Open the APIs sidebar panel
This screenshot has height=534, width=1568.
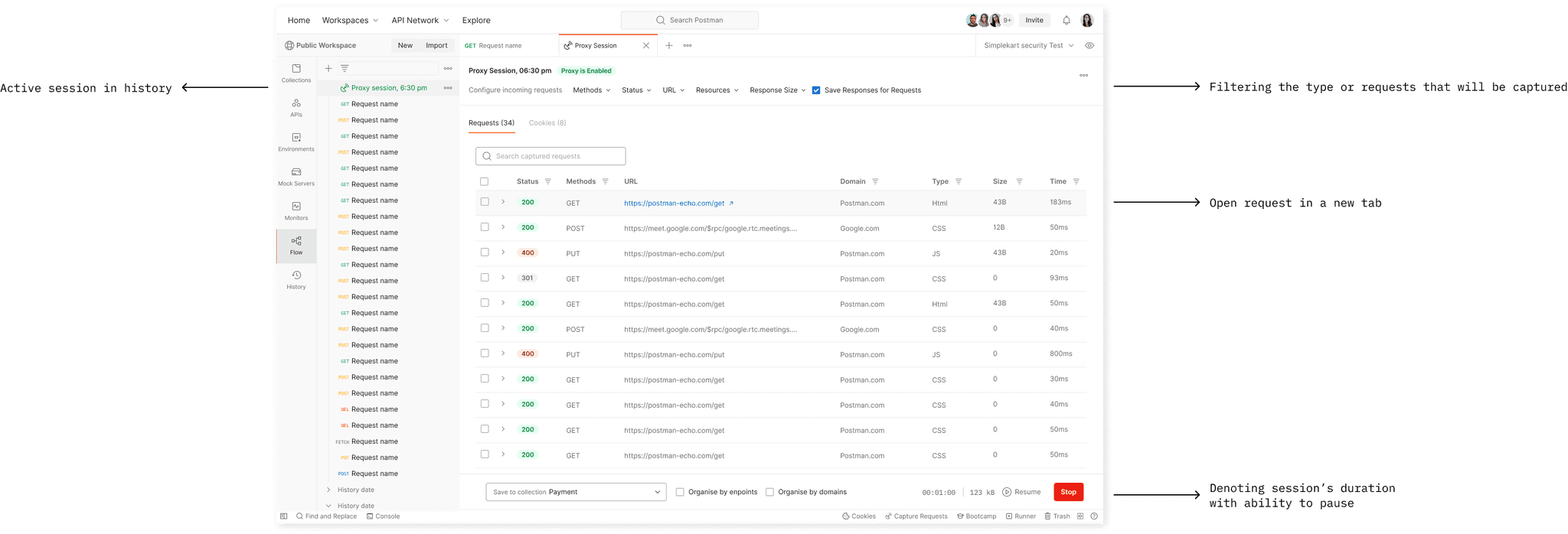pos(296,107)
